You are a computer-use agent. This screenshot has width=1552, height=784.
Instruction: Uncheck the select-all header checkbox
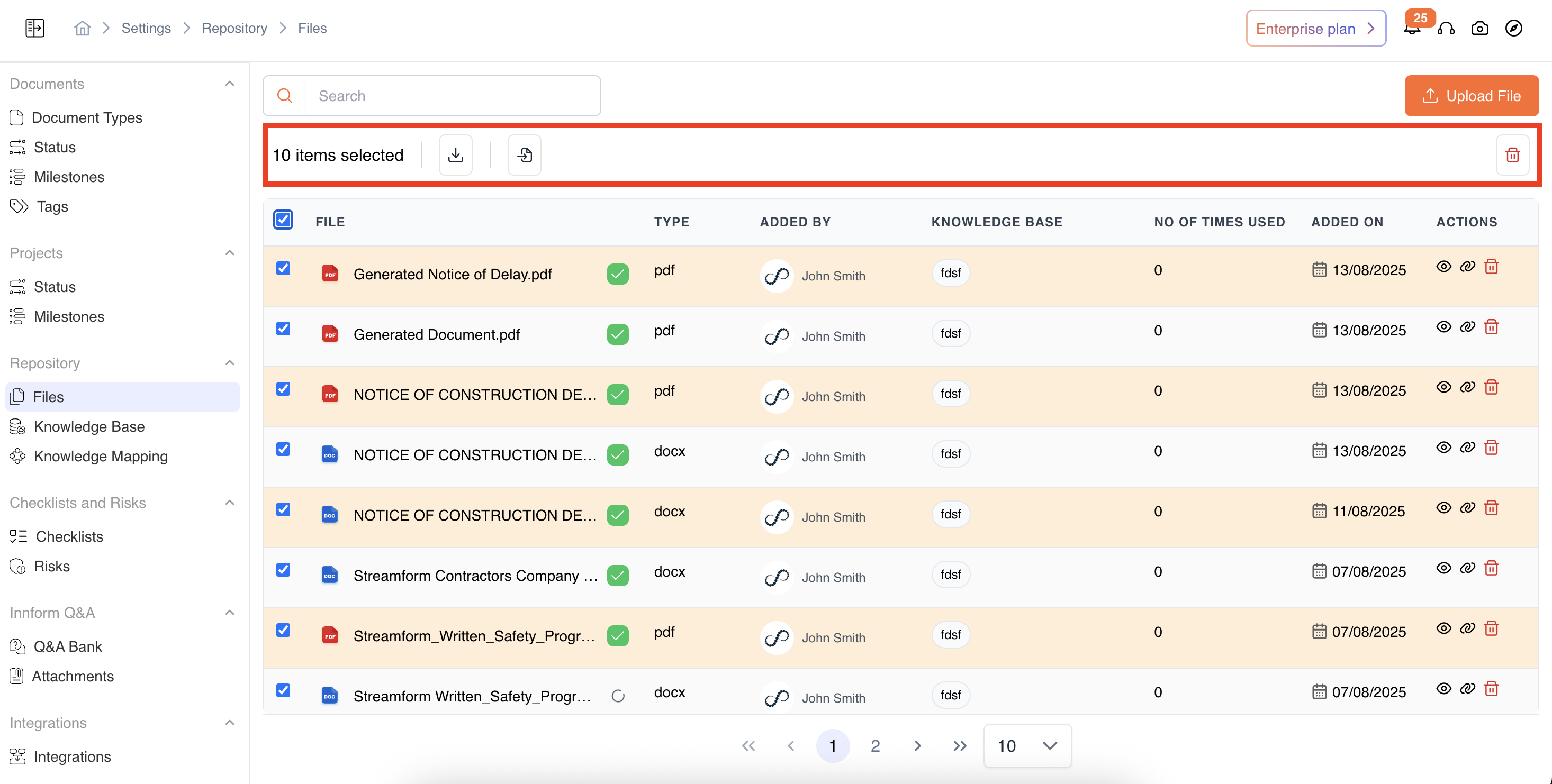pos(283,220)
